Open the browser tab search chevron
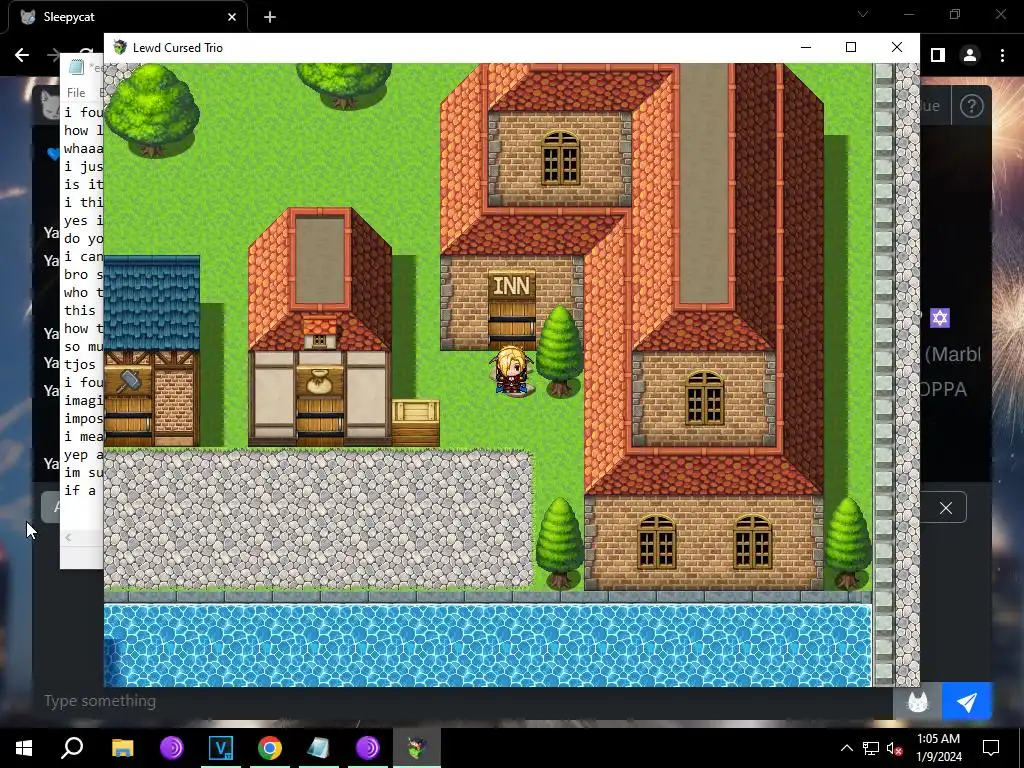Viewport: 1024px width, 768px height. (x=863, y=14)
